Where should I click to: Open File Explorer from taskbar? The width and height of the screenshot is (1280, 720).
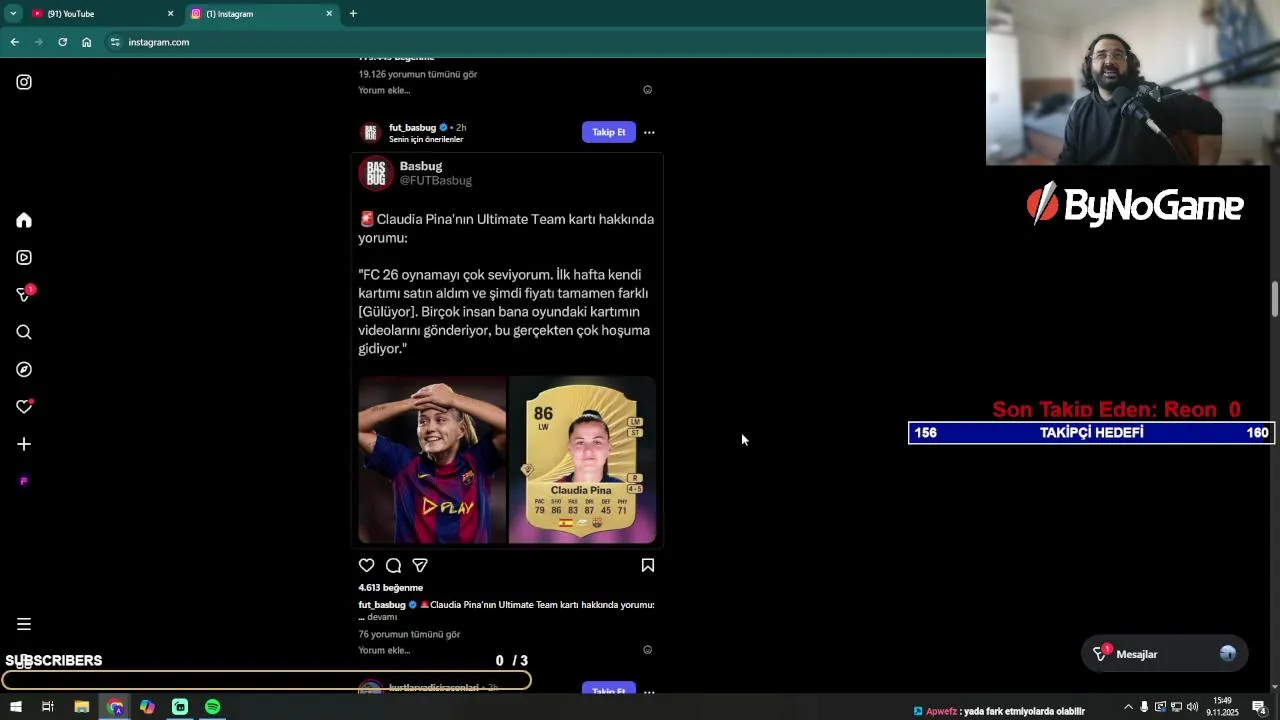[82, 707]
